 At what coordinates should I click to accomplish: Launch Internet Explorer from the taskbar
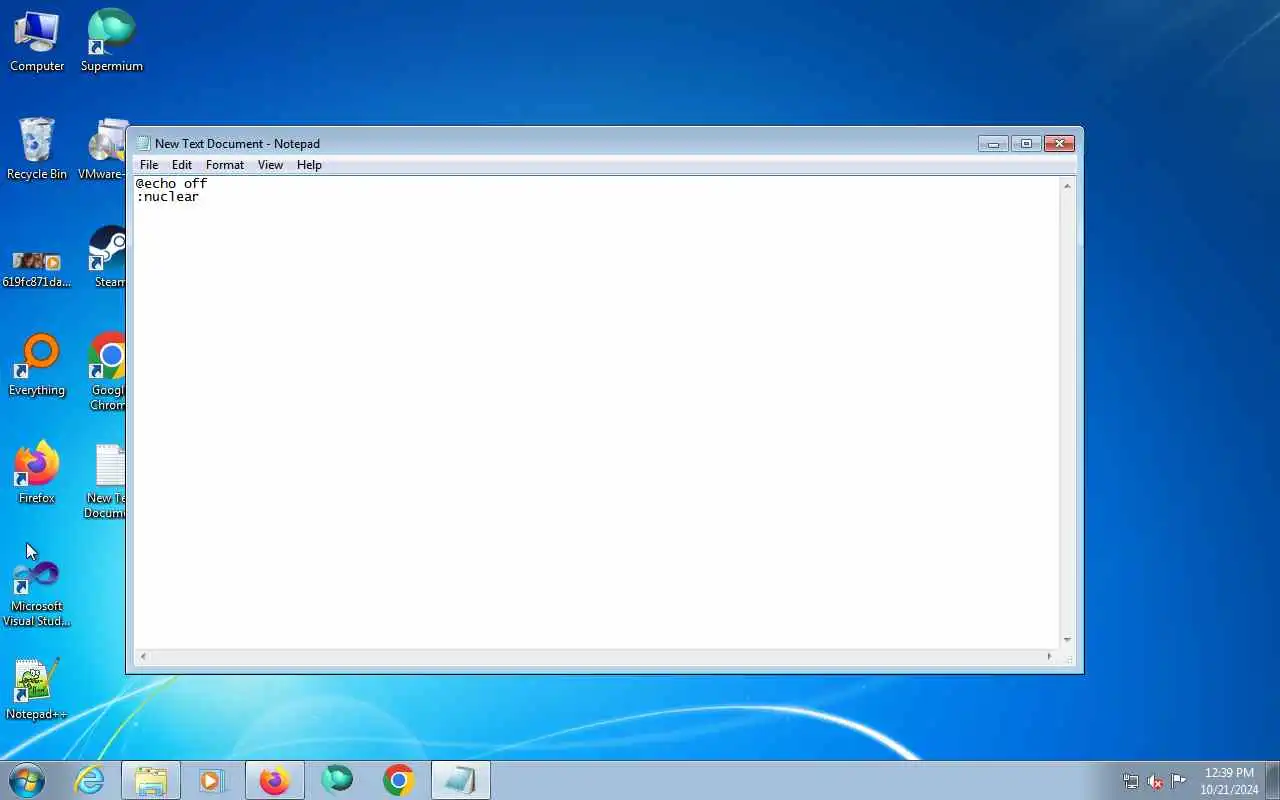[x=90, y=780]
